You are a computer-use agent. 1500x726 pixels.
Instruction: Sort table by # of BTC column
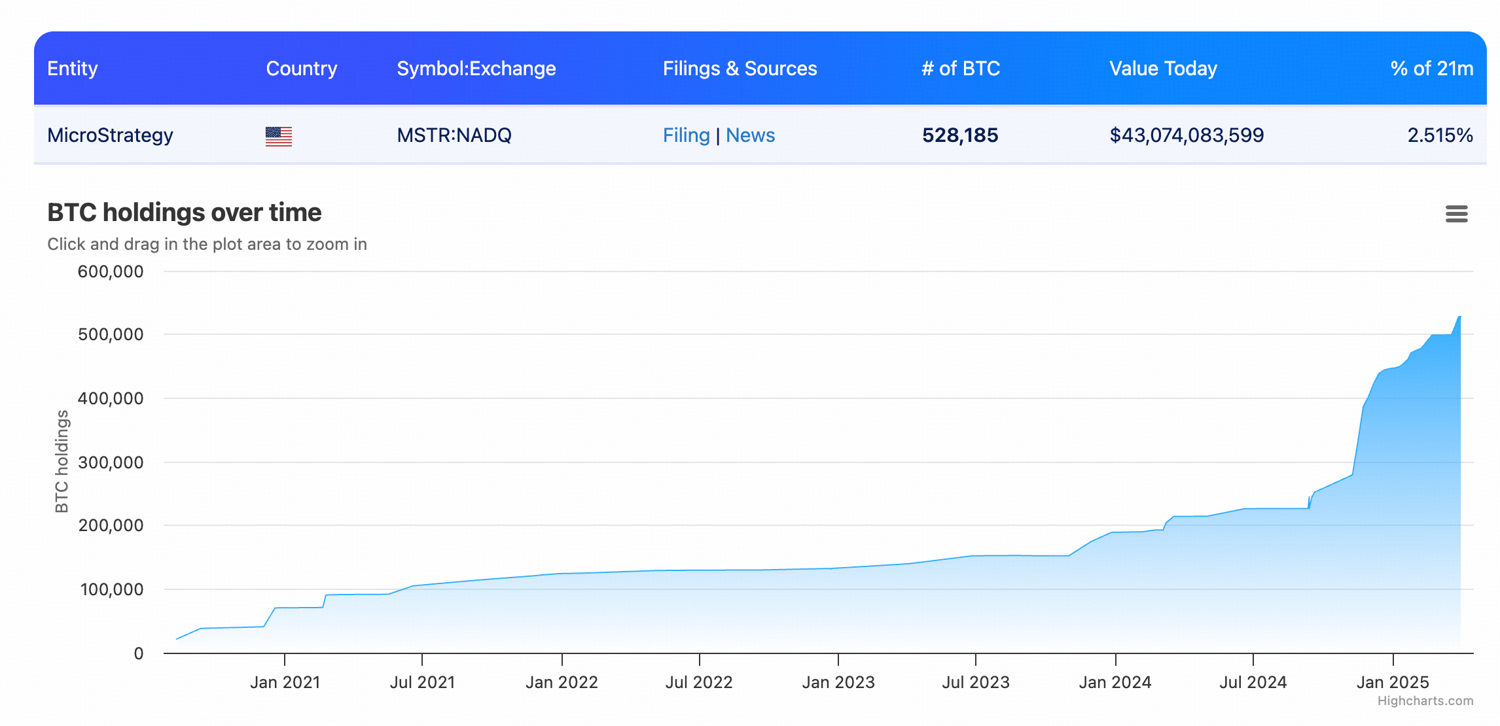pos(960,68)
